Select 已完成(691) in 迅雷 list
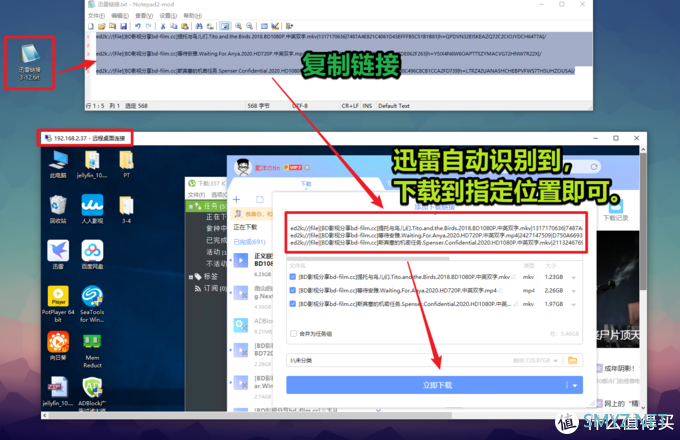Screen dimensions: 680x440 click(249, 242)
